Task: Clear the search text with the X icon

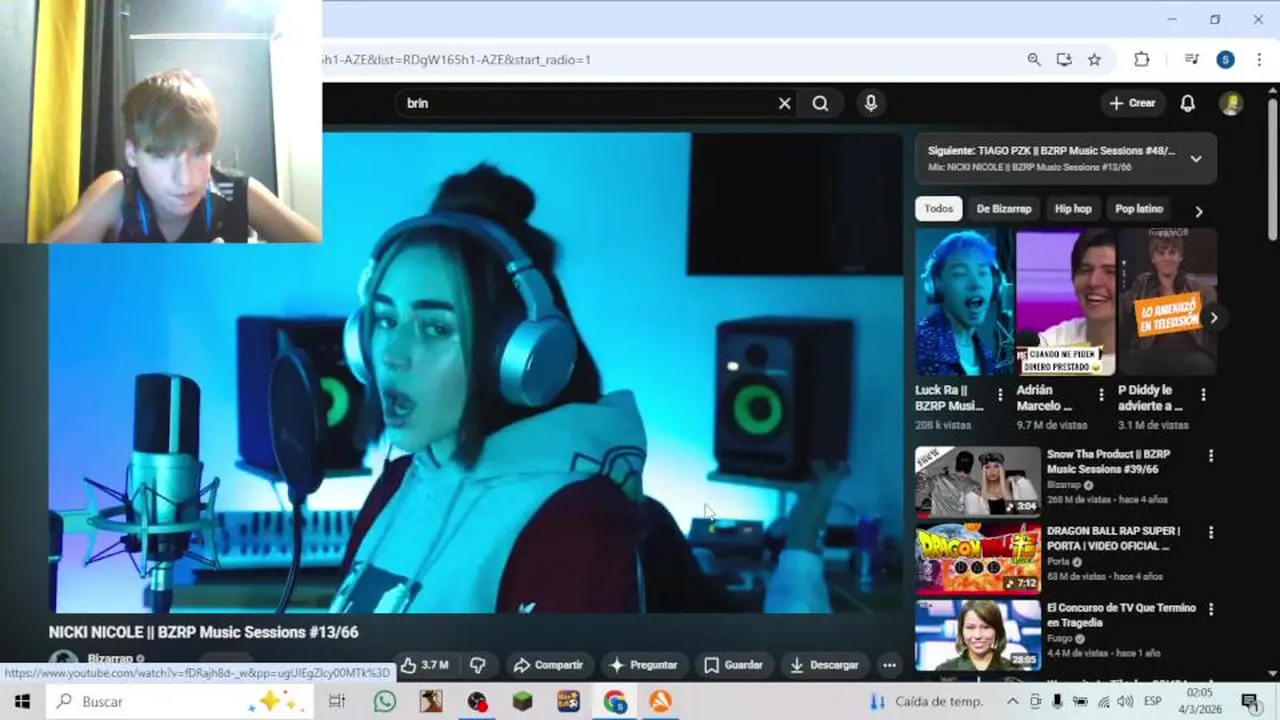Action: [785, 103]
